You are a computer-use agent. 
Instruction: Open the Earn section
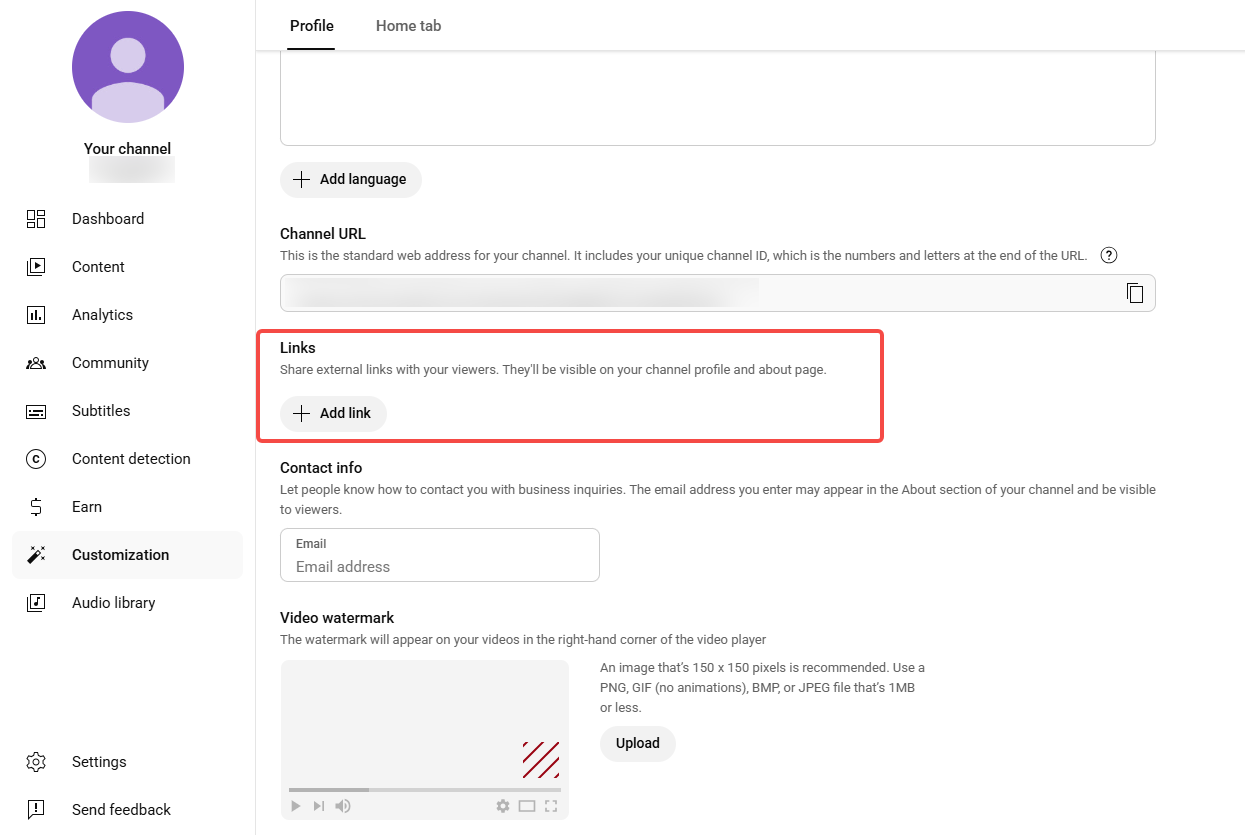(x=87, y=507)
